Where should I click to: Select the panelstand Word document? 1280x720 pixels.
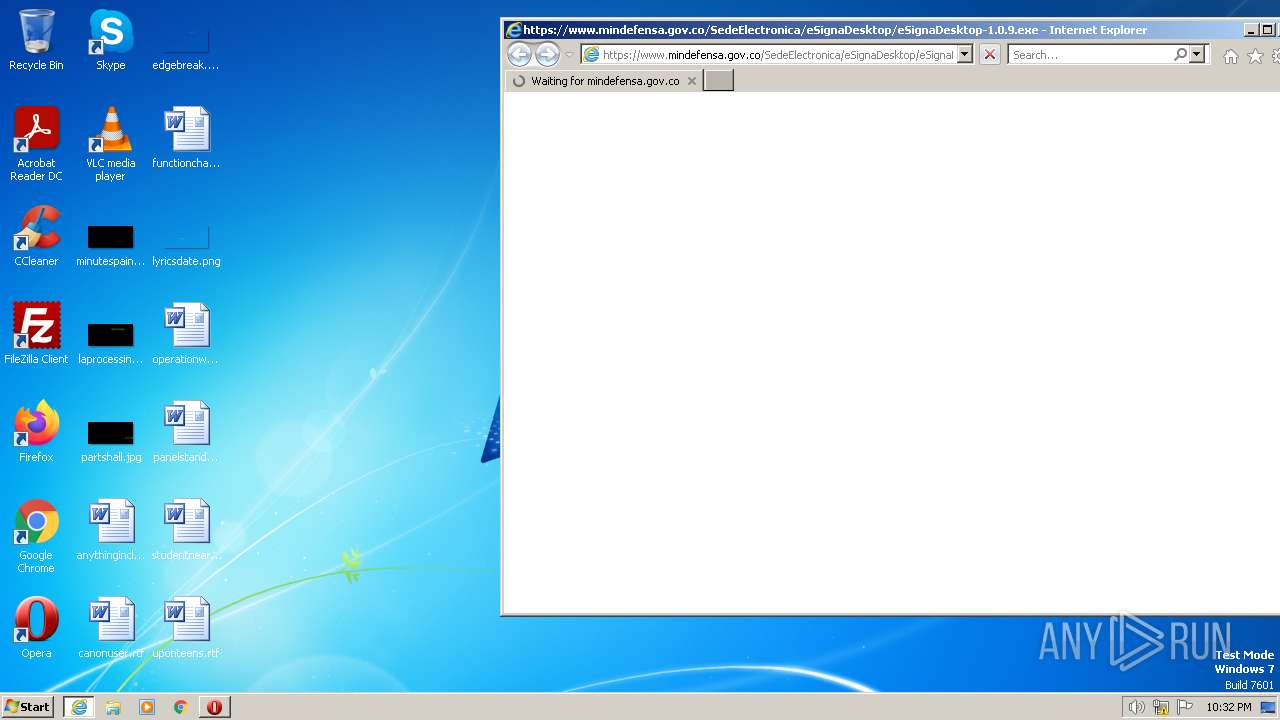(x=185, y=432)
